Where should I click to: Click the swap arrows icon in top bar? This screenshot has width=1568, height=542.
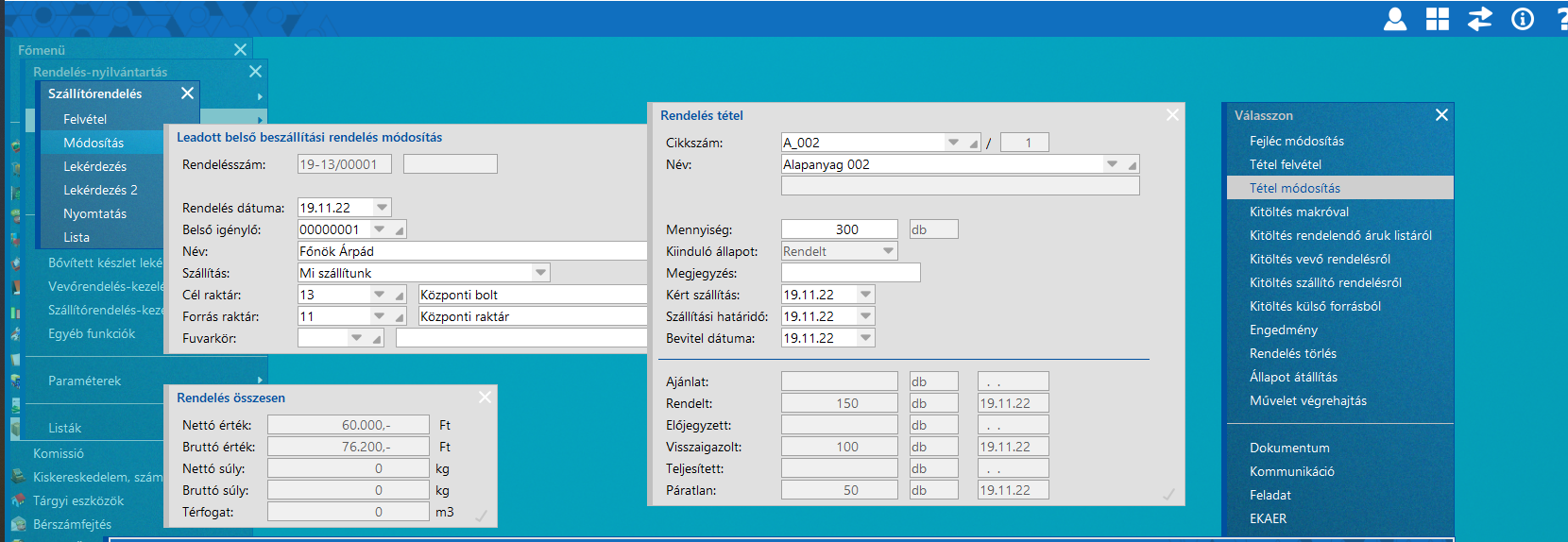(x=1479, y=19)
